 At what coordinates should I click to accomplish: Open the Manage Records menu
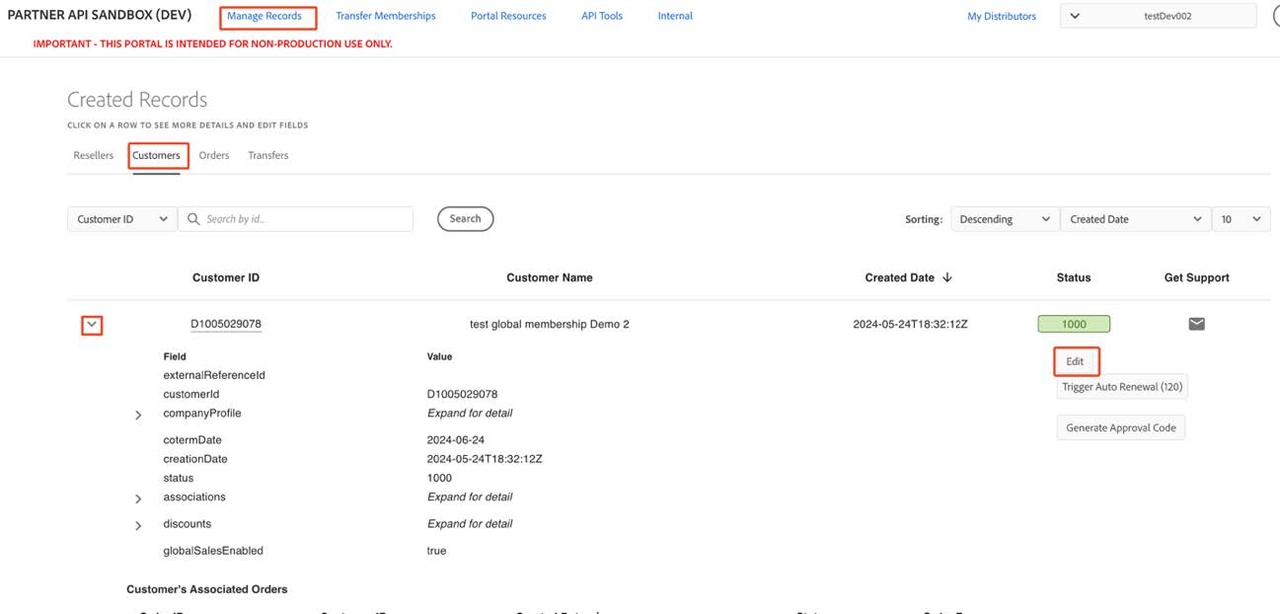coord(265,17)
